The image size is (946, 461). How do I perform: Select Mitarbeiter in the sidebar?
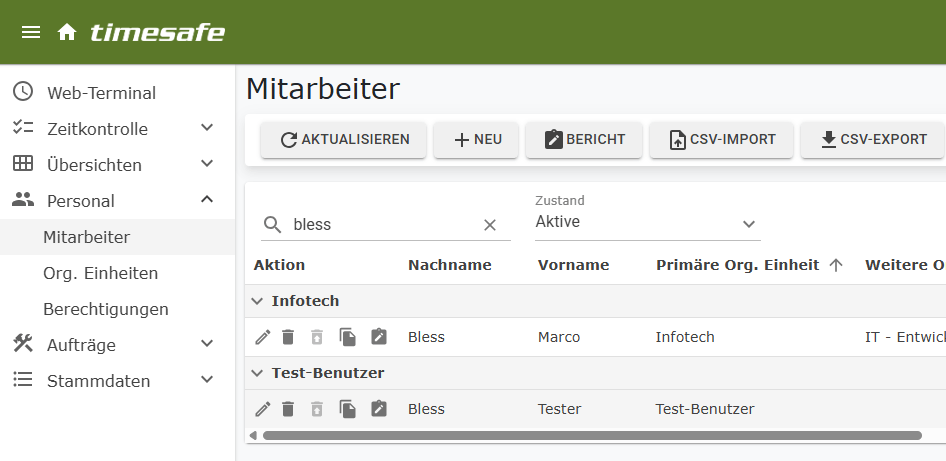(x=117, y=237)
